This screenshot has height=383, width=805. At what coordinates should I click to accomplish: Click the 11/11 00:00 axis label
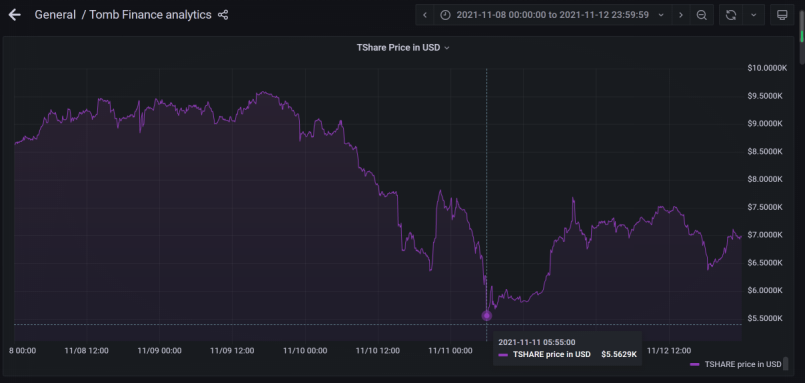[x=450, y=351]
